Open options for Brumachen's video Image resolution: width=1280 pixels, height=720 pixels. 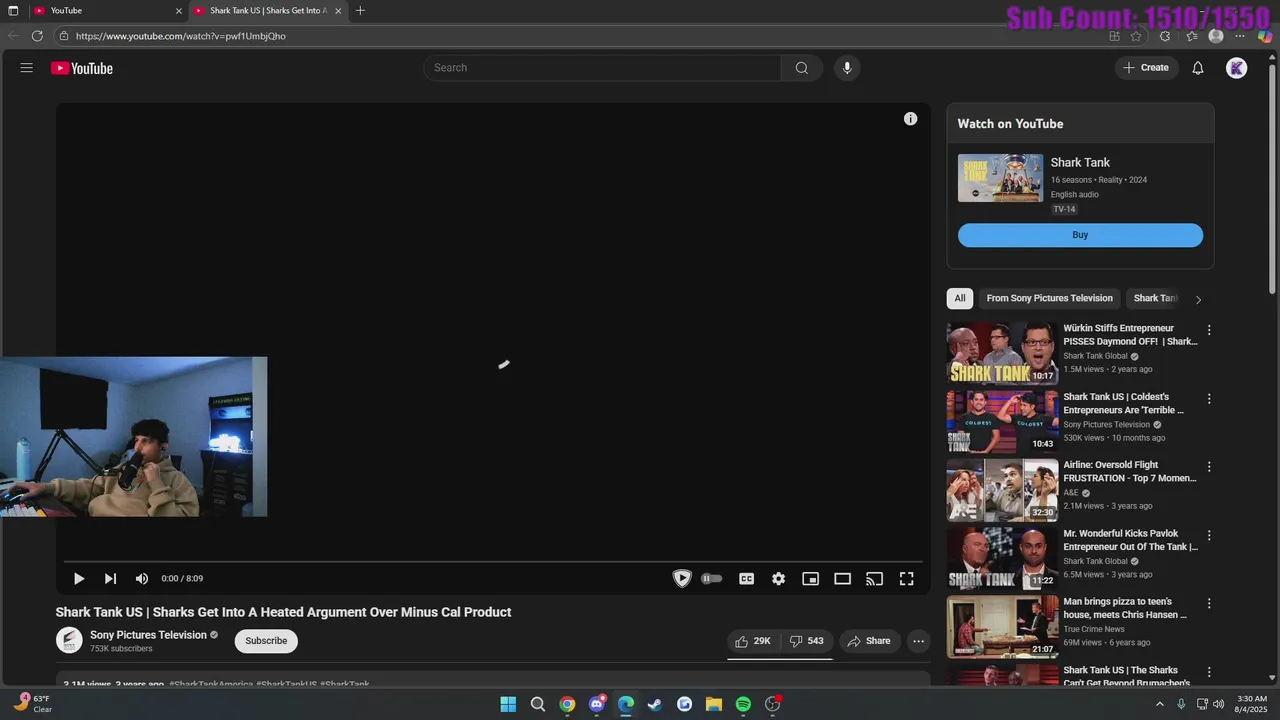click(1209, 672)
